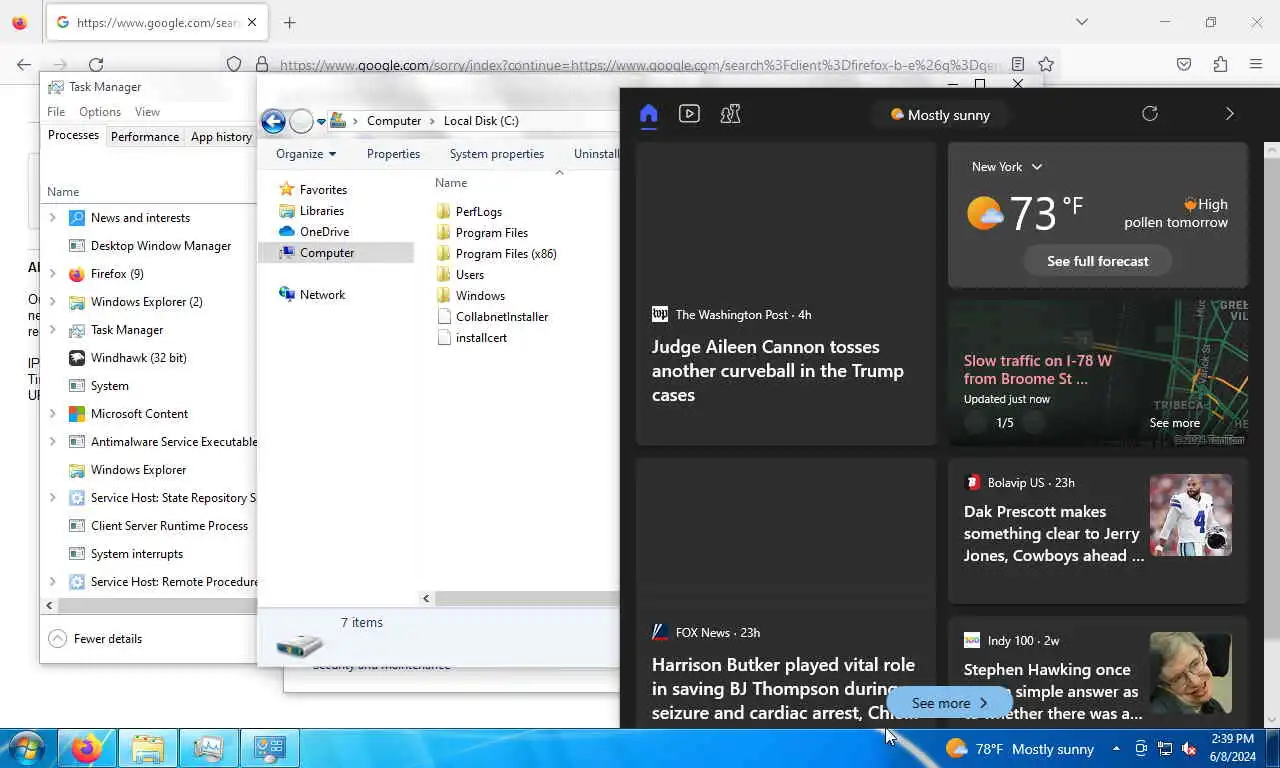Click Task Manager horizontal scrollbar left arrow

click(x=49, y=605)
